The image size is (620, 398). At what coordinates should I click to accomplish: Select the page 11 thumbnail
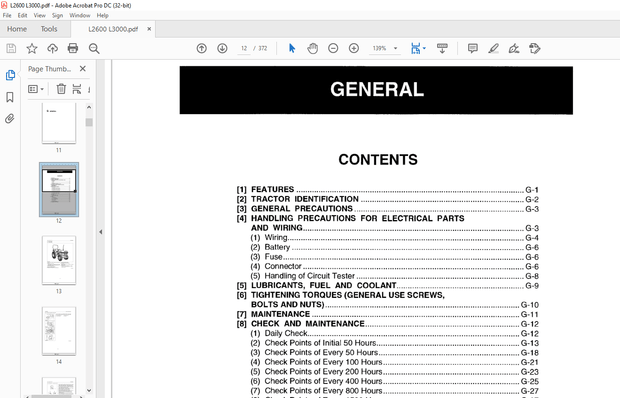[x=59, y=123]
